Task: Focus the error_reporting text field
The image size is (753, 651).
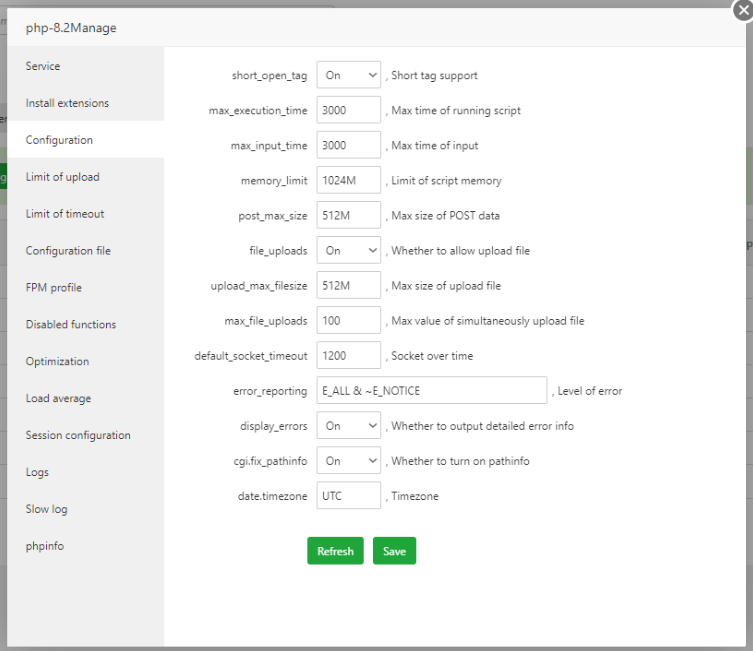Action: click(x=431, y=390)
